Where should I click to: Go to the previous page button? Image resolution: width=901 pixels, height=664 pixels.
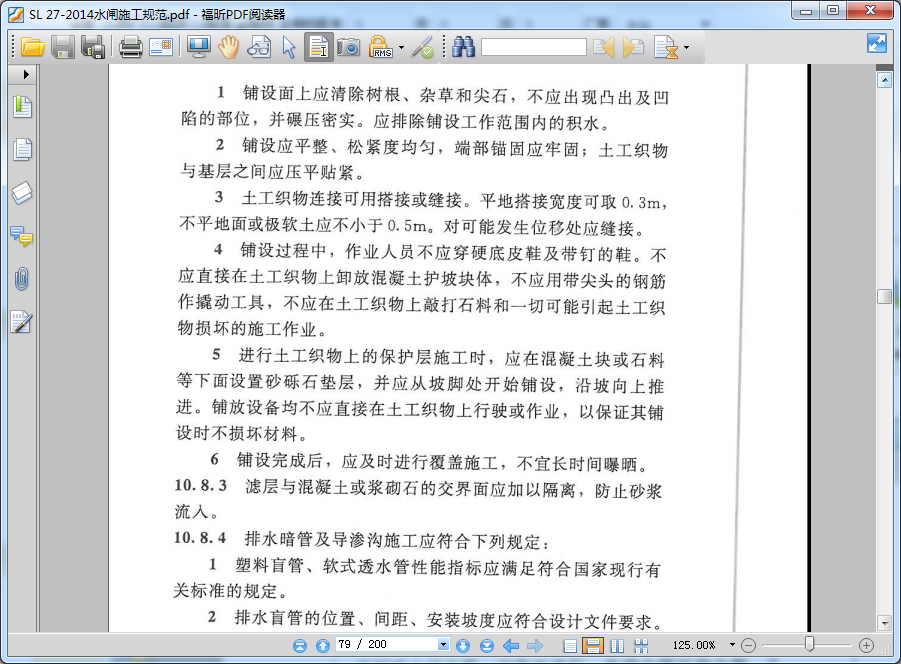click(x=323, y=646)
